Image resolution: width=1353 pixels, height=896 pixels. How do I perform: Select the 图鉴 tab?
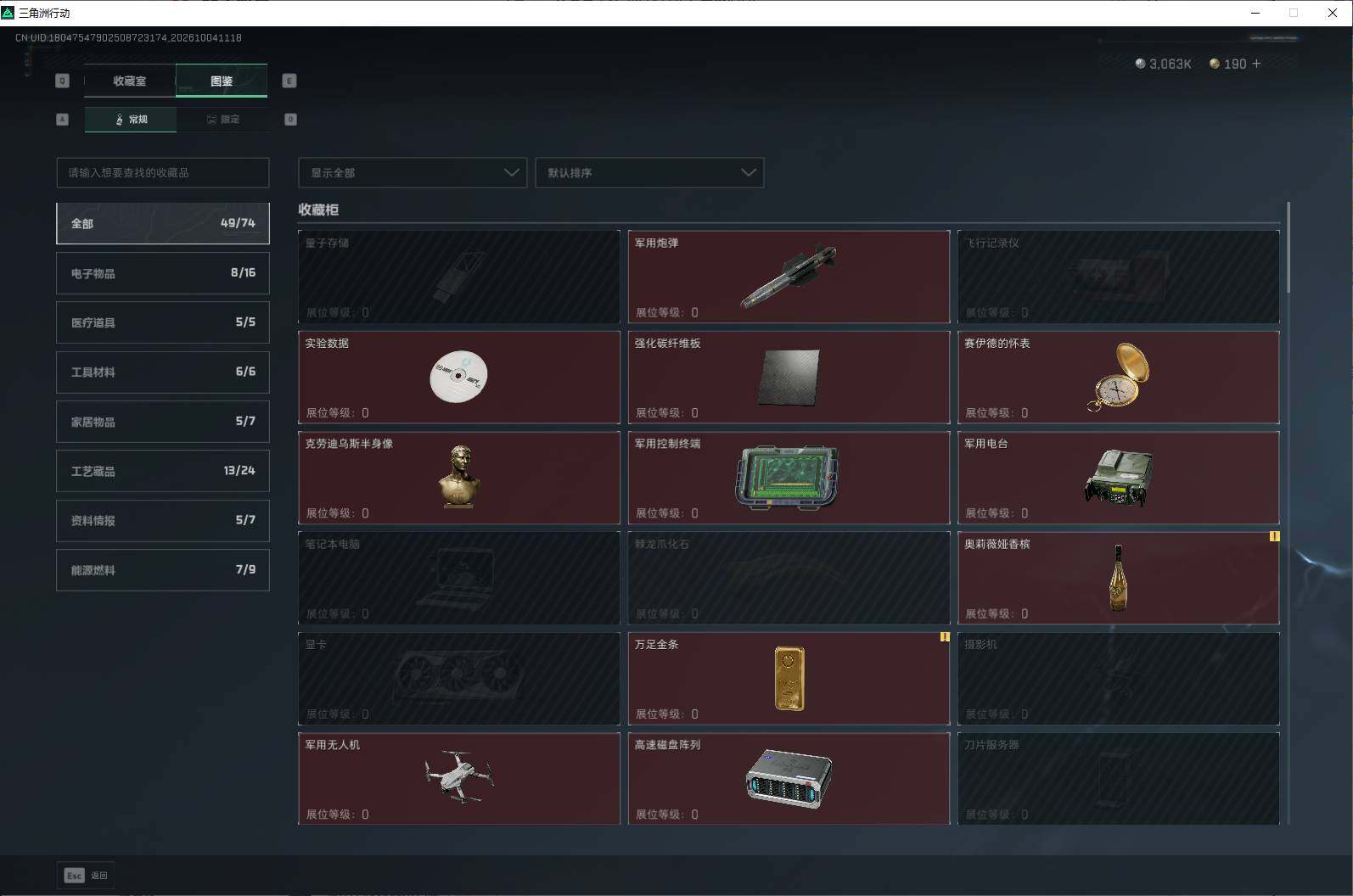tap(222, 81)
